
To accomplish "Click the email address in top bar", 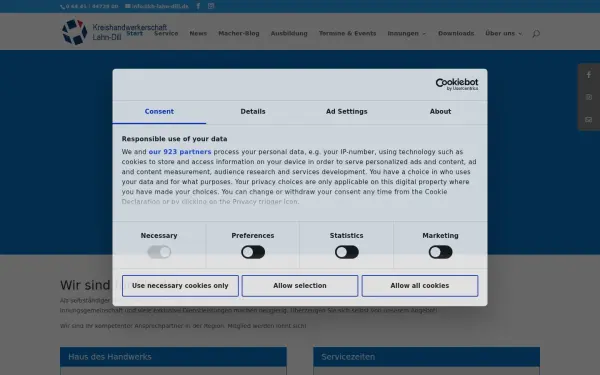I will (x=157, y=6).
